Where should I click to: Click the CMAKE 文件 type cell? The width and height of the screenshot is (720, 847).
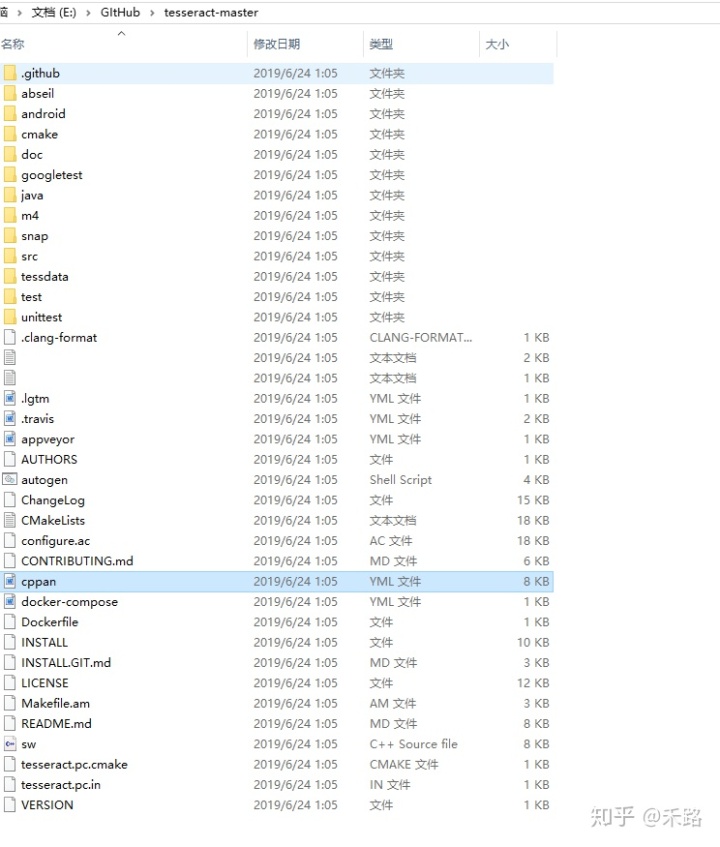tap(404, 764)
